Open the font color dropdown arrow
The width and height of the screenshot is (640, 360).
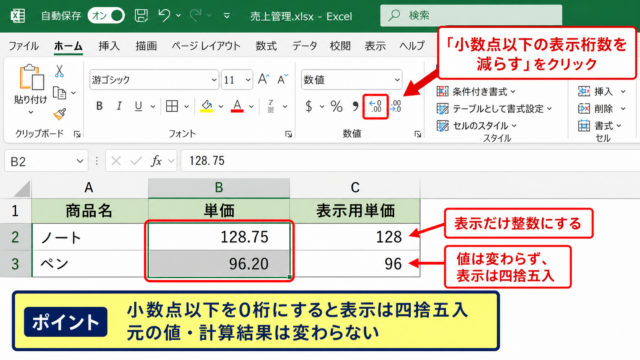(251, 107)
